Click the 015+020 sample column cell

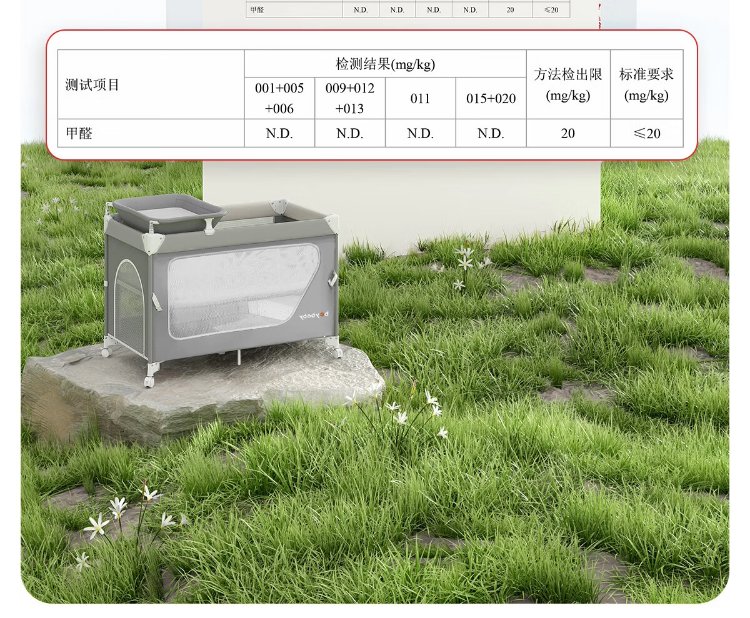[x=491, y=98]
